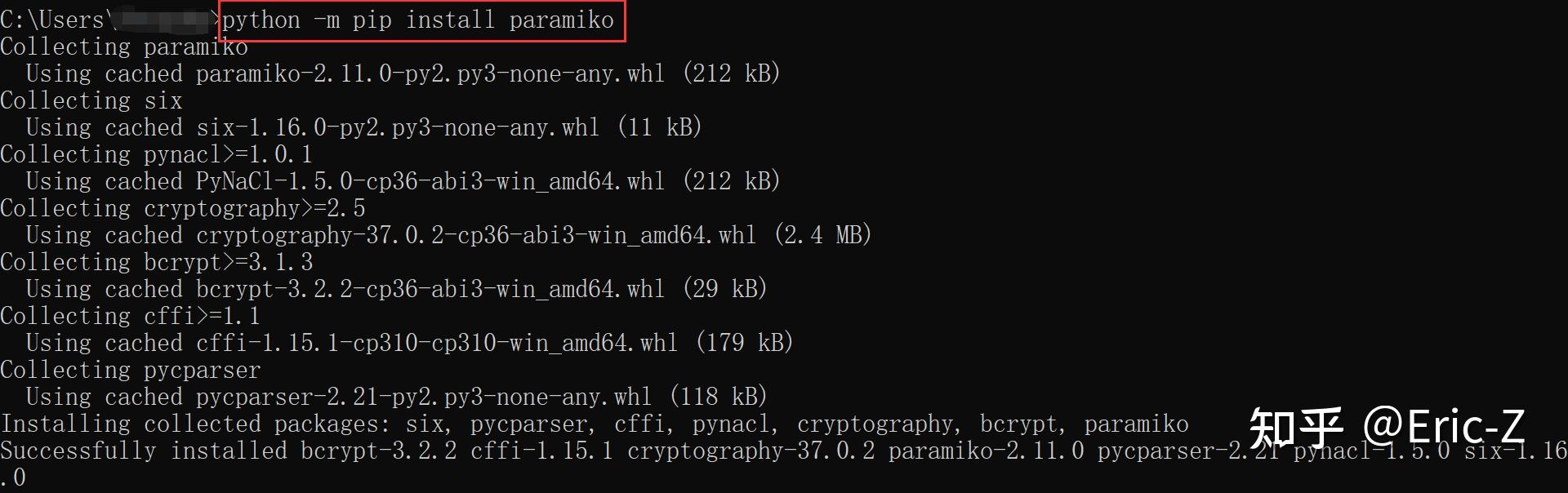Click the '(2.4 MB)' size text
1568x493 pixels.
pyautogui.click(x=823, y=236)
